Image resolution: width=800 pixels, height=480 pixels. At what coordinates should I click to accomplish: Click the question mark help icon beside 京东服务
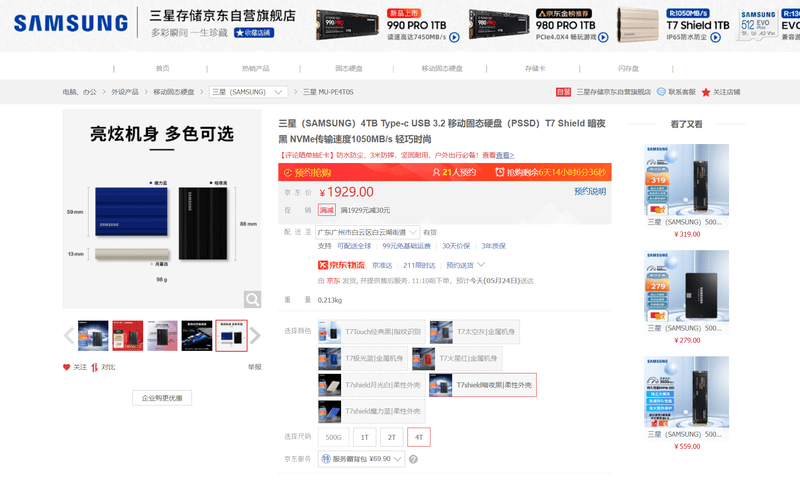pyautogui.click(x=413, y=459)
